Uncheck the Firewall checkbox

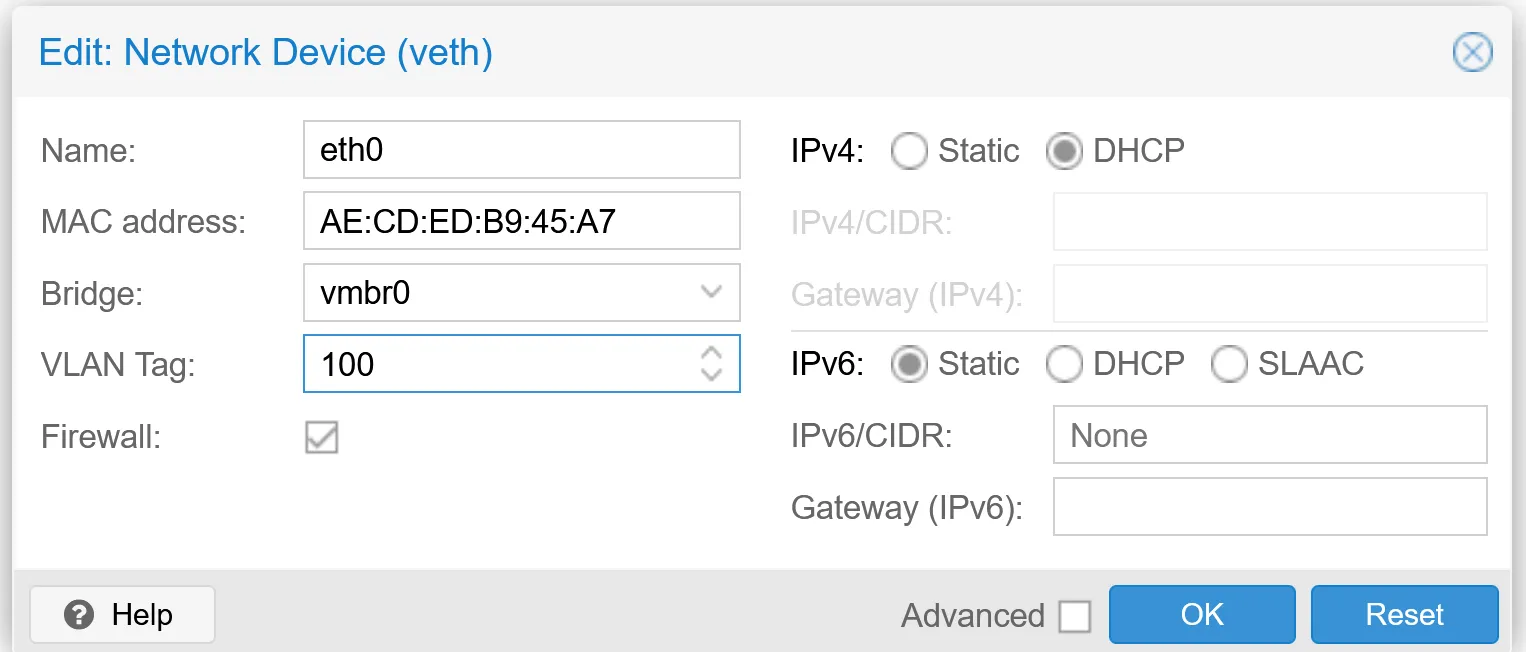(x=321, y=437)
